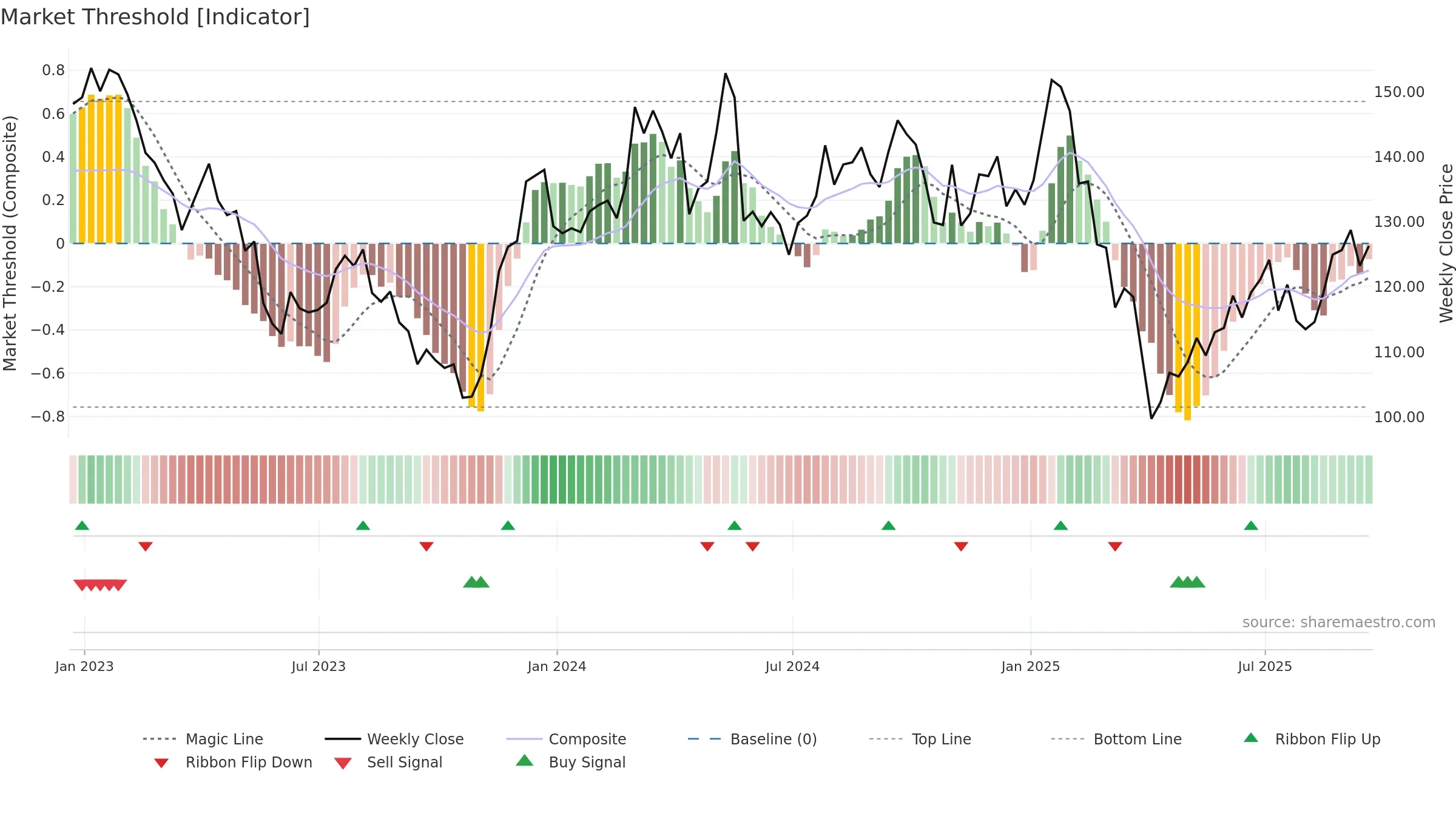
Task: Click the Jul 2025 x-axis label
Action: (x=1265, y=667)
